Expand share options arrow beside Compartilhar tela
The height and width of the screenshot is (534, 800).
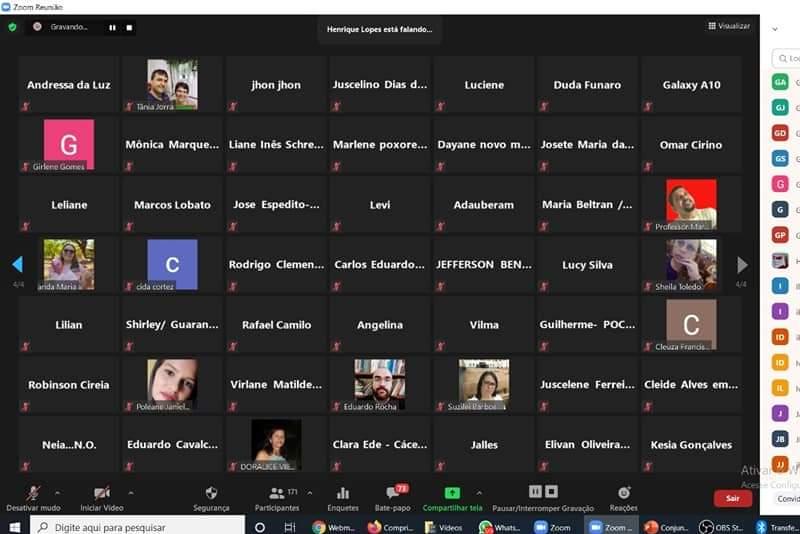[479, 493]
